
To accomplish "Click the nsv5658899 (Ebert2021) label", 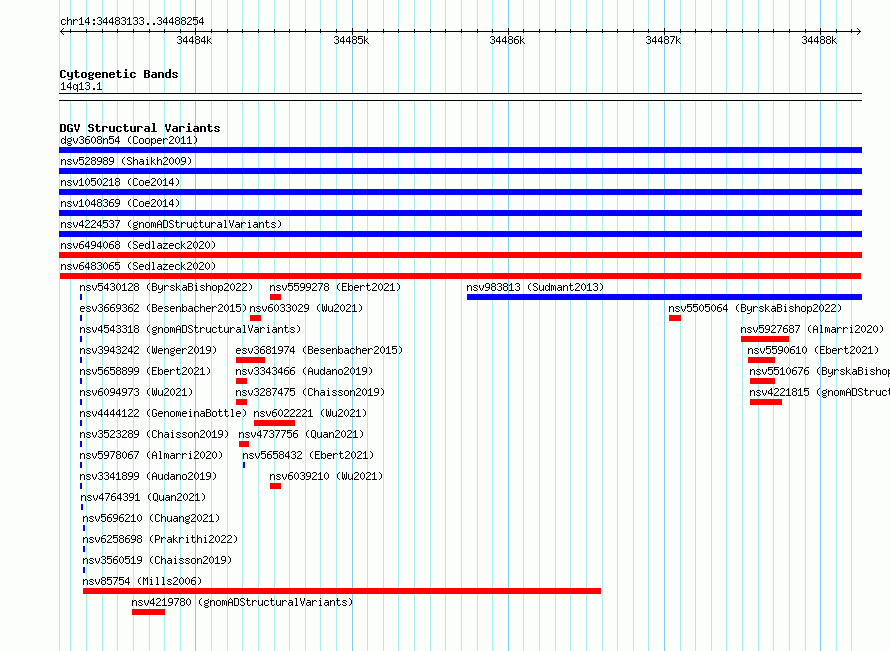I will (145, 371).
